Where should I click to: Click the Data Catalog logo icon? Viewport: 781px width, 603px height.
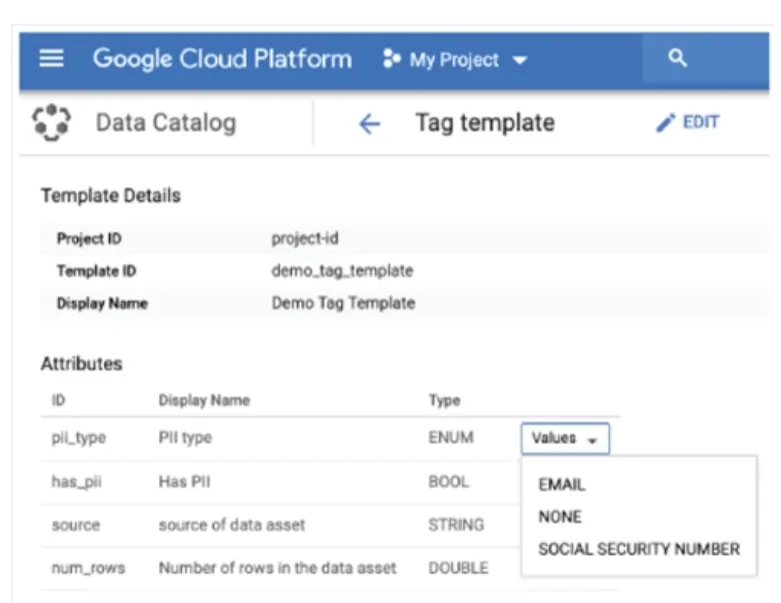coord(53,123)
